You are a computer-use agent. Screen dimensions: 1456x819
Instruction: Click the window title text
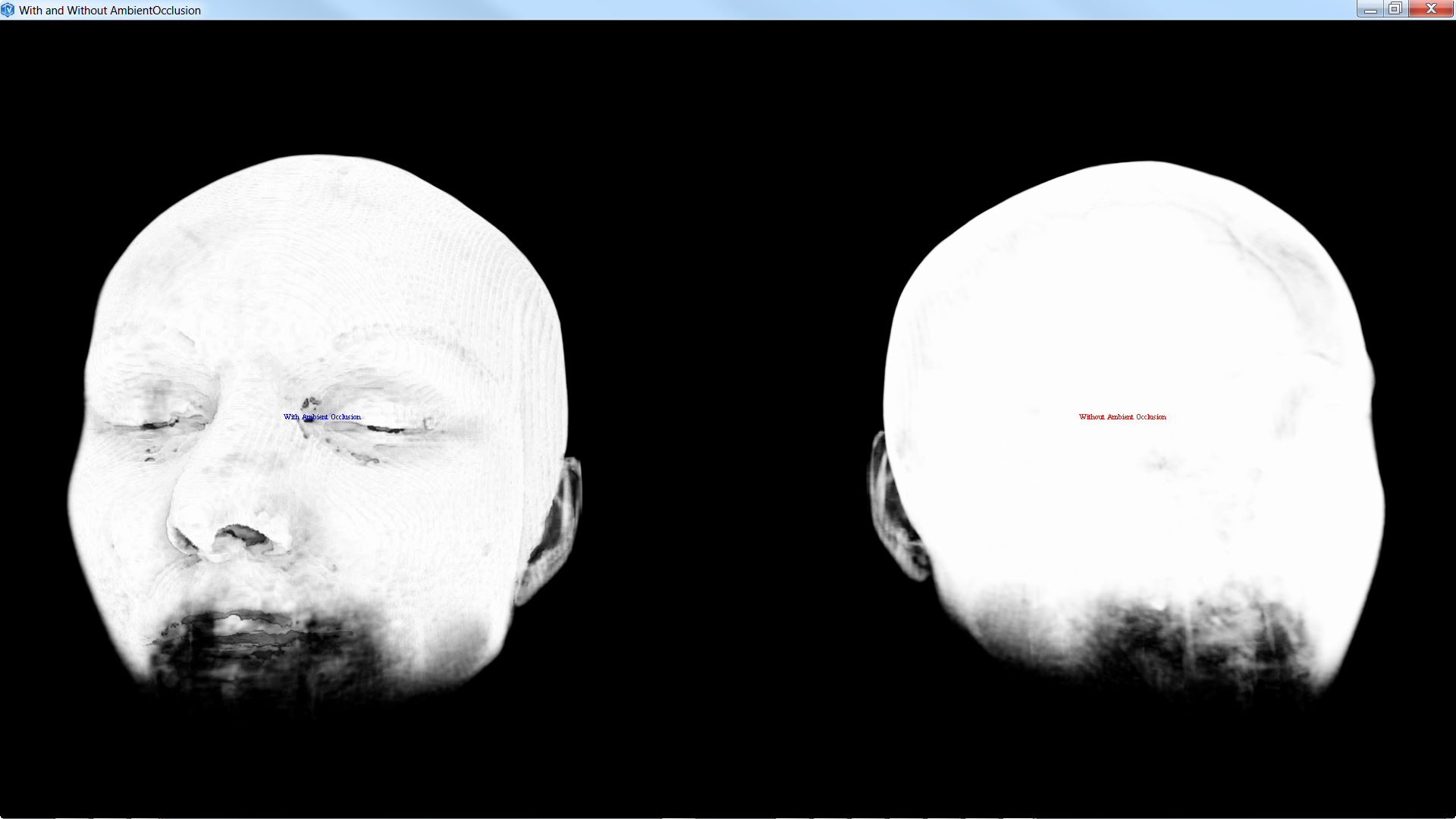pyautogui.click(x=110, y=11)
